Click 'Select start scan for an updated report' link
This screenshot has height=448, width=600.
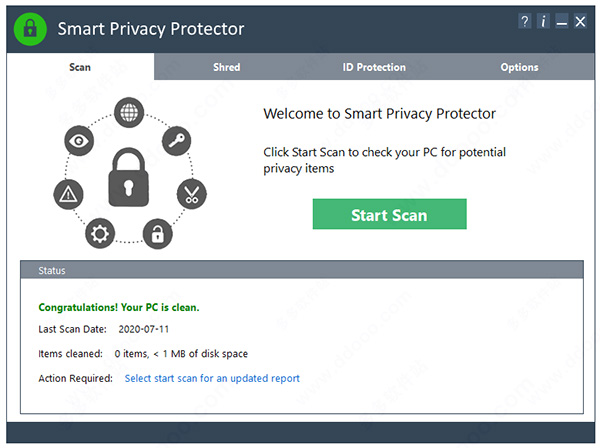(x=212, y=379)
